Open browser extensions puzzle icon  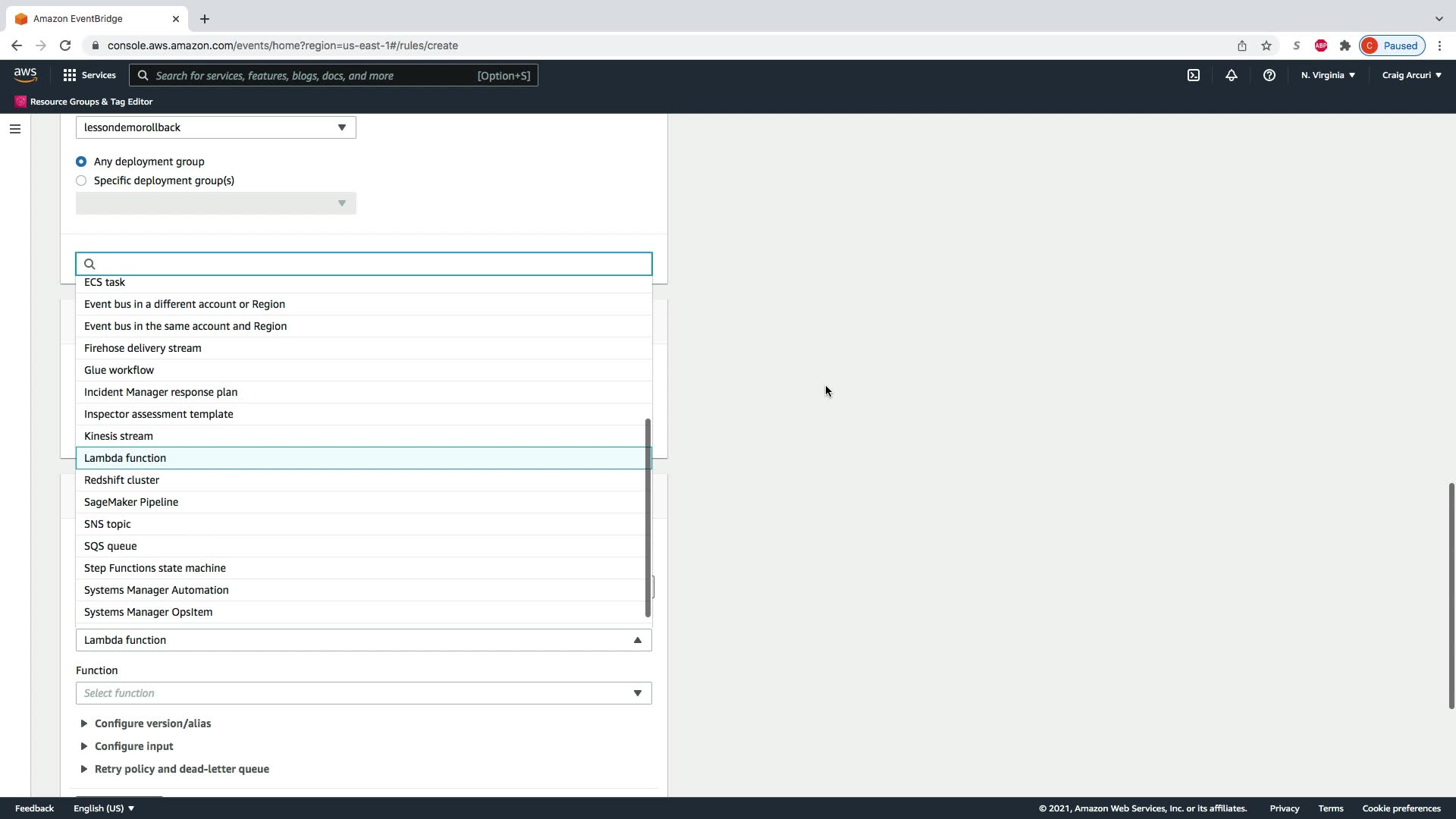1345,45
